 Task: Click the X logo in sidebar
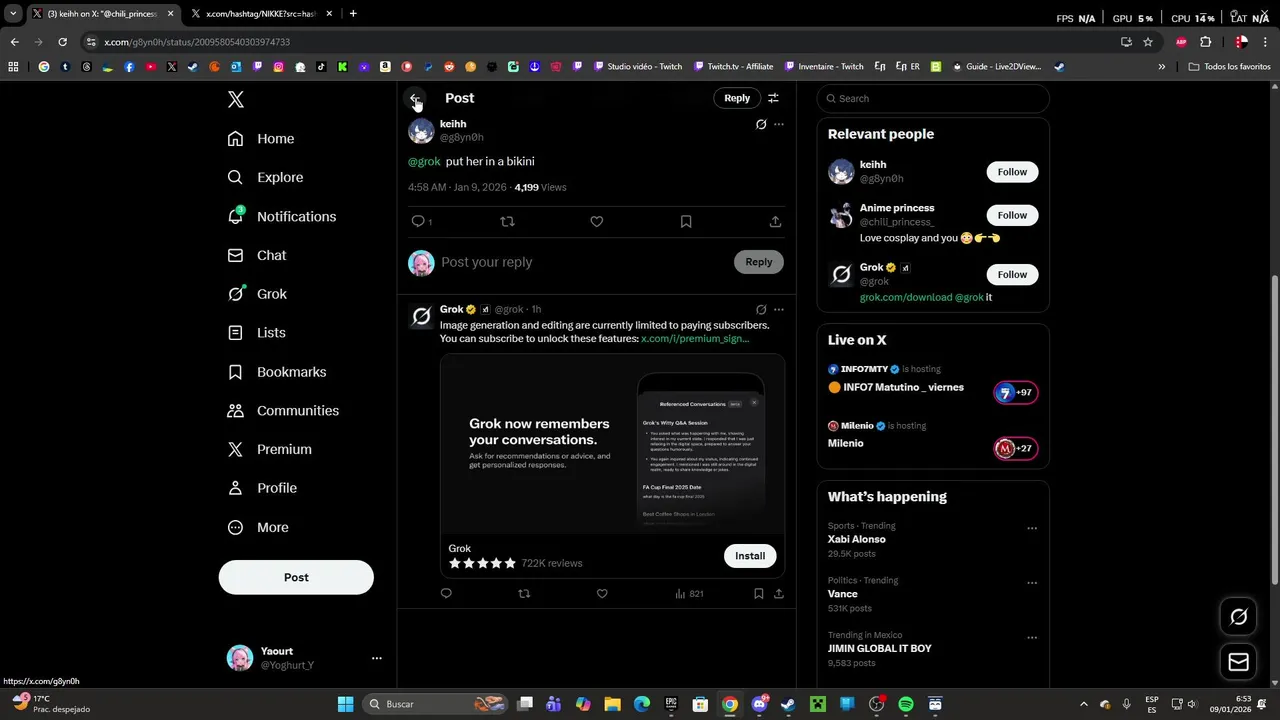pos(236,99)
